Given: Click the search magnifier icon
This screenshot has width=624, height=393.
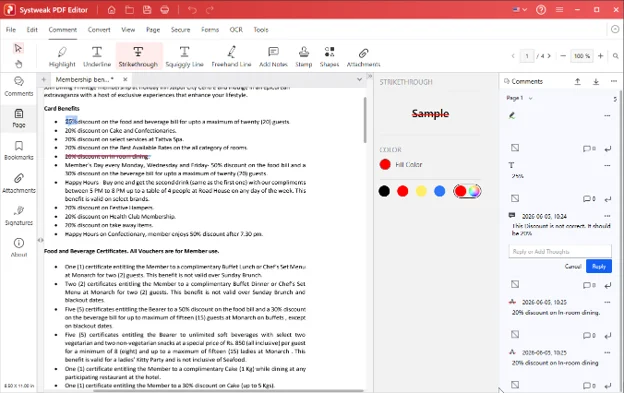Looking at the screenshot, I should (616, 56).
